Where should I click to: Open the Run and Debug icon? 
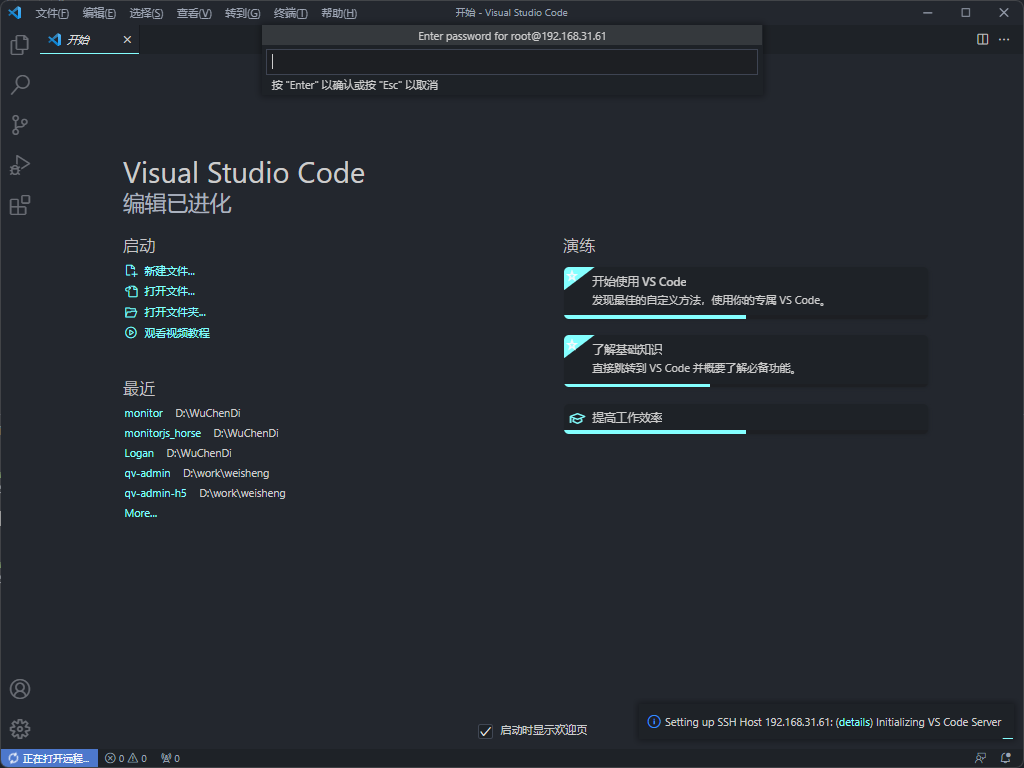[x=20, y=165]
